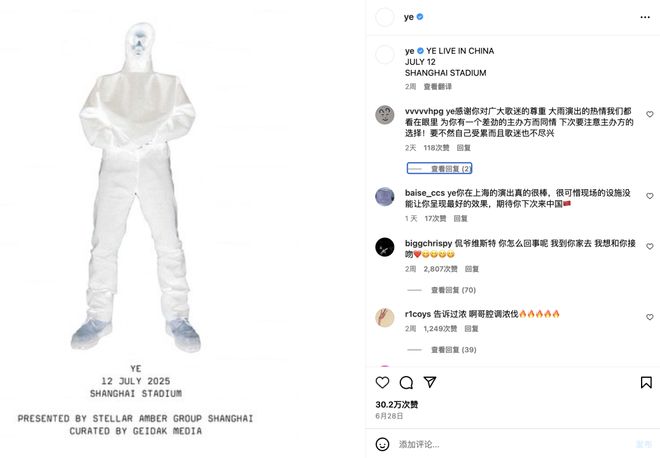
Task: Save post with the bookmark icon
Action: point(646,382)
